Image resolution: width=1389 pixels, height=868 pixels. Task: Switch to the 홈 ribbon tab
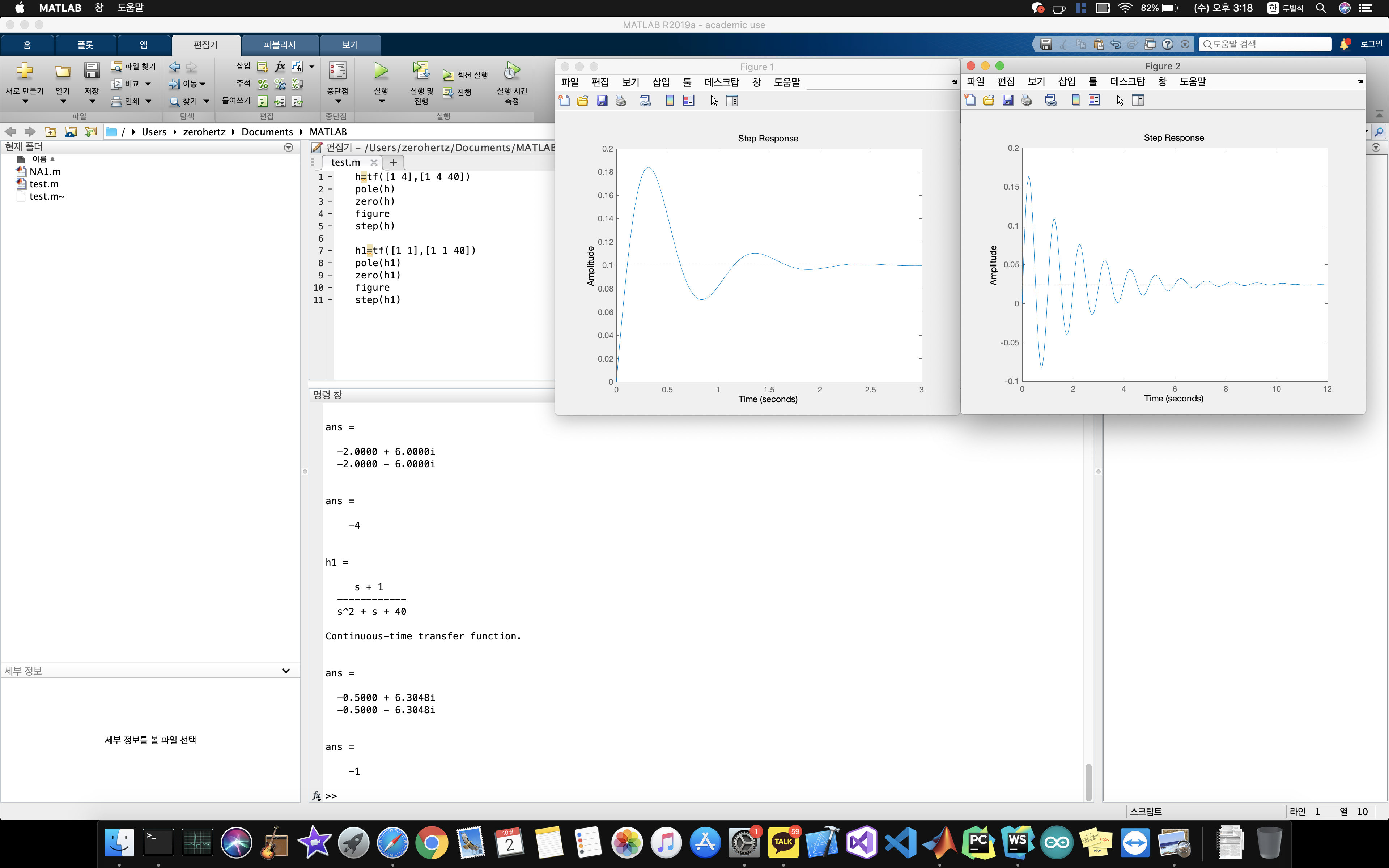(27, 45)
